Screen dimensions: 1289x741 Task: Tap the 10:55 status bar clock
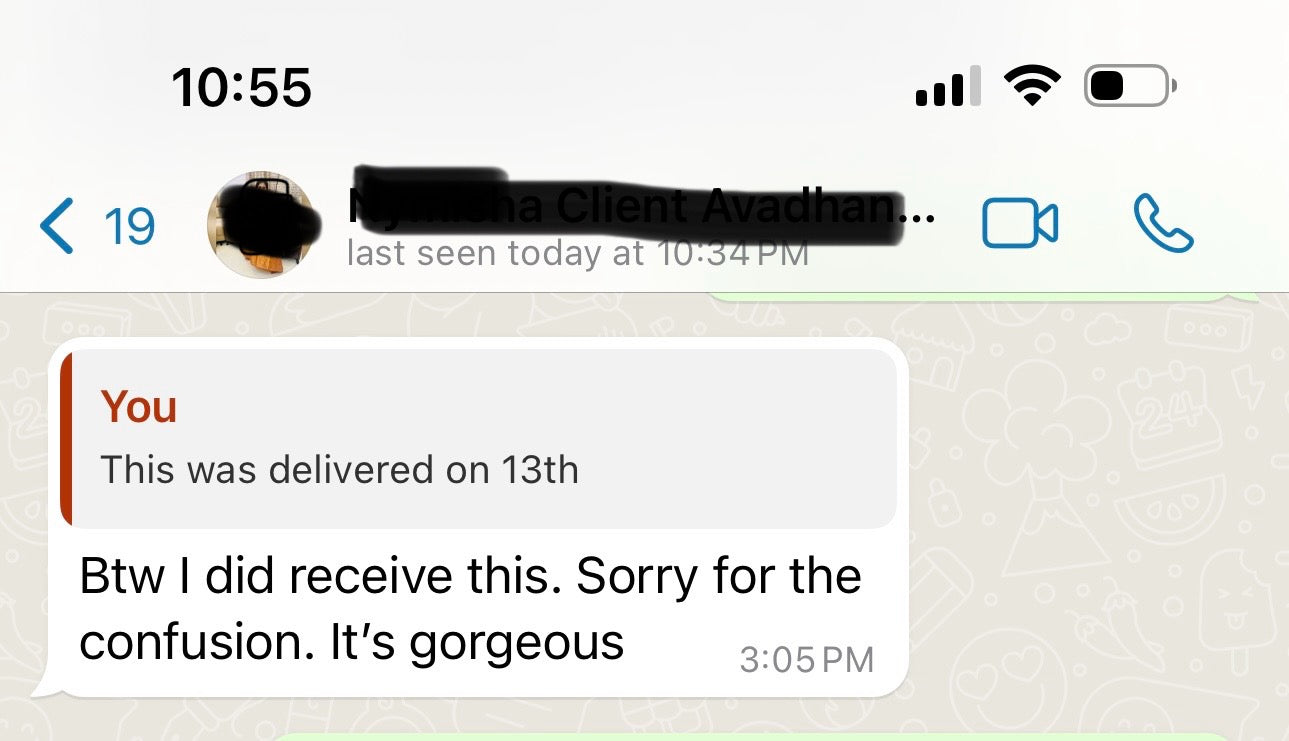[x=242, y=87]
